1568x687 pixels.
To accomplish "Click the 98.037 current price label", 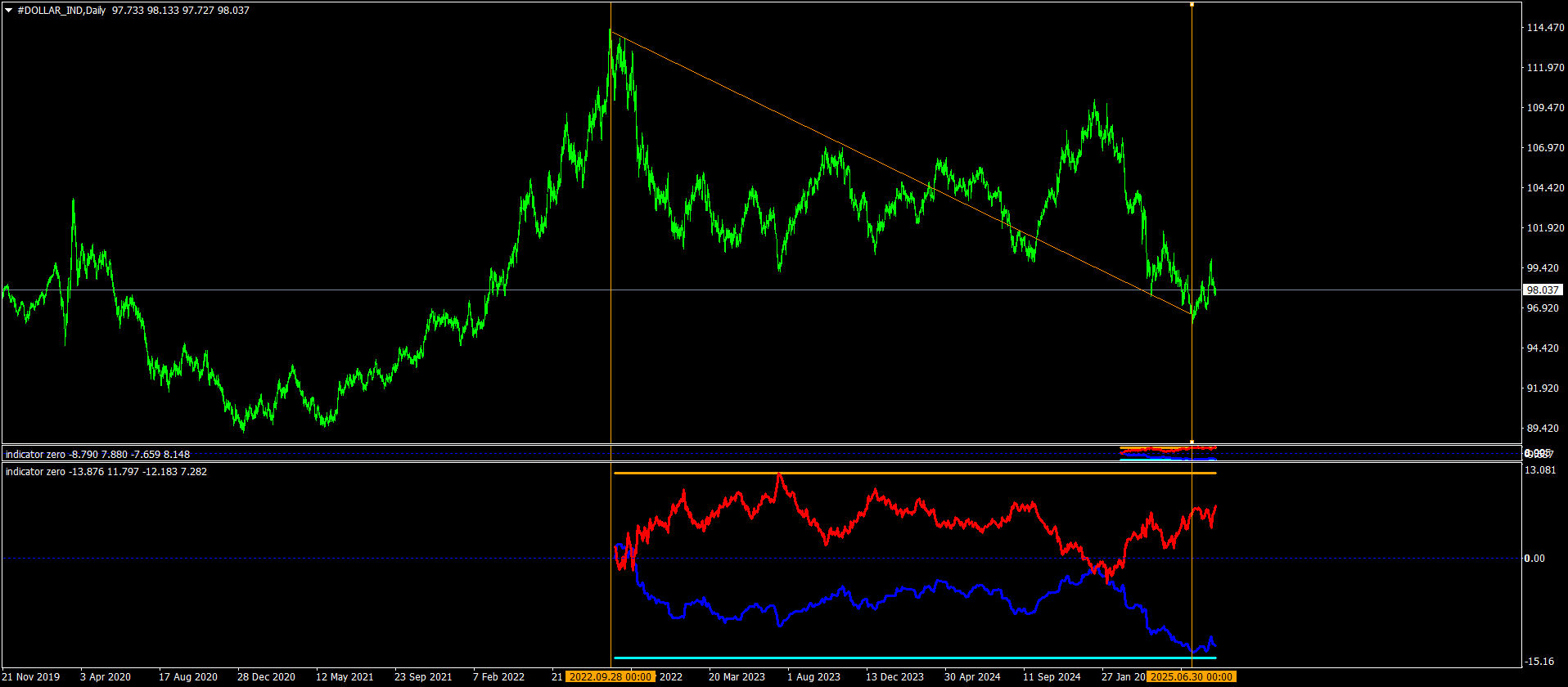I will tap(1542, 290).
